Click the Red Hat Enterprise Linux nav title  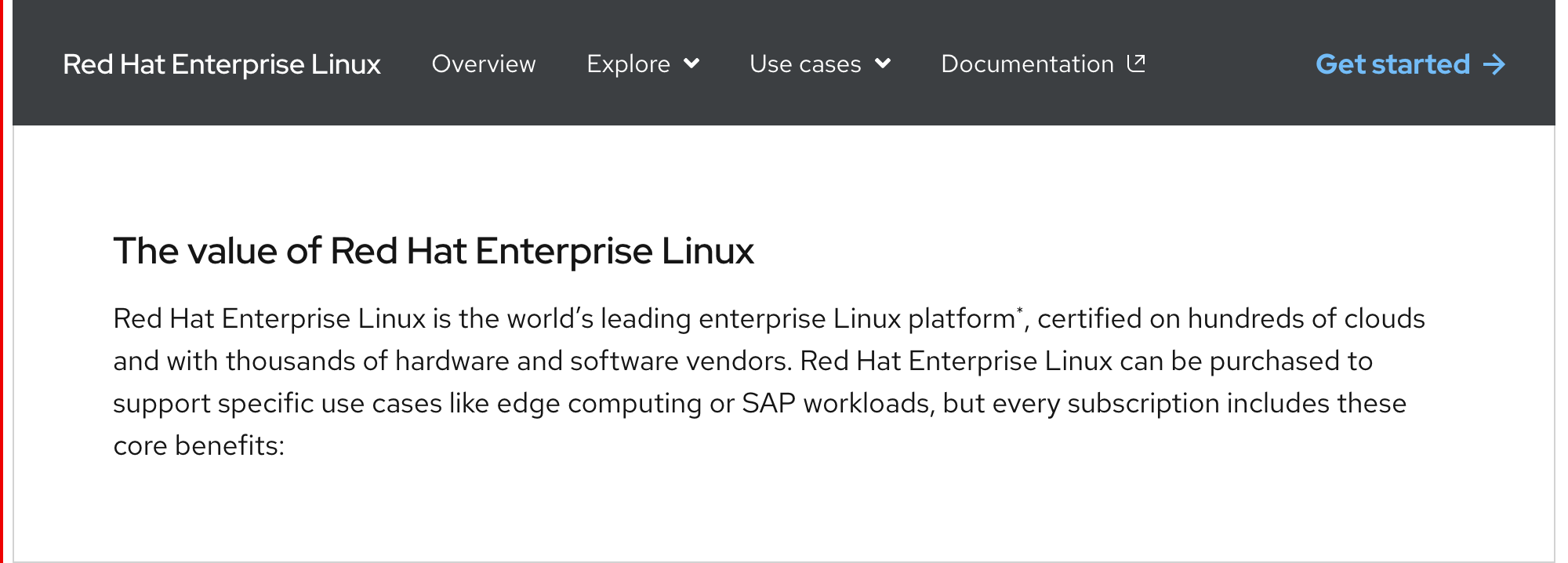point(222,64)
